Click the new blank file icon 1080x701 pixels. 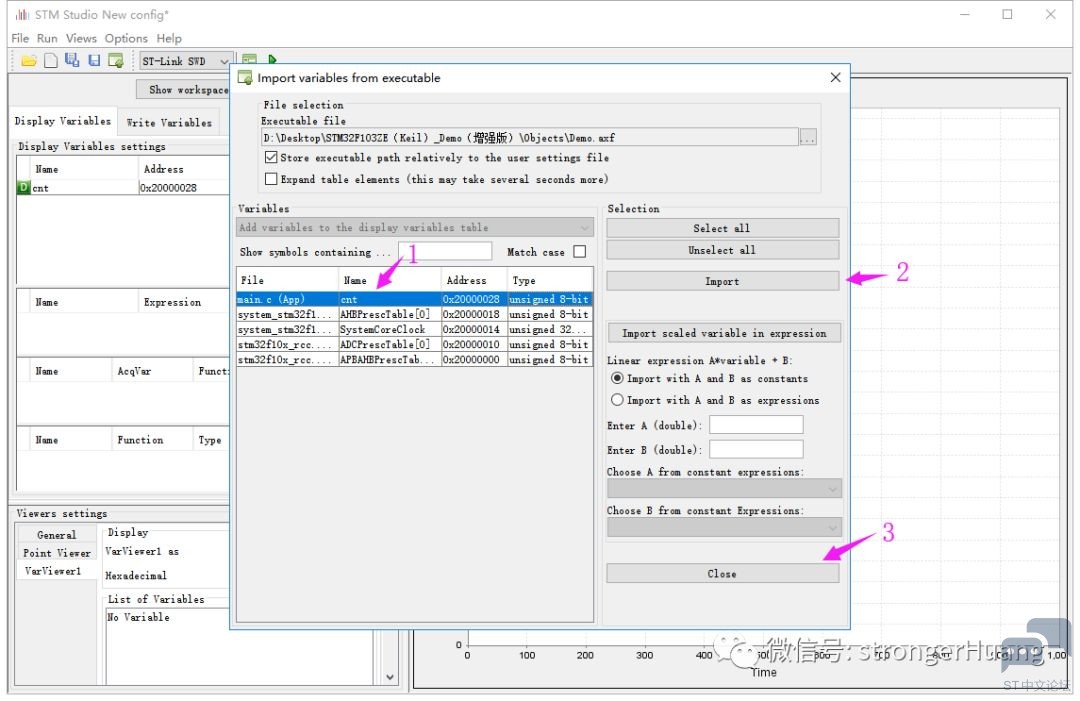coord(50,61)
